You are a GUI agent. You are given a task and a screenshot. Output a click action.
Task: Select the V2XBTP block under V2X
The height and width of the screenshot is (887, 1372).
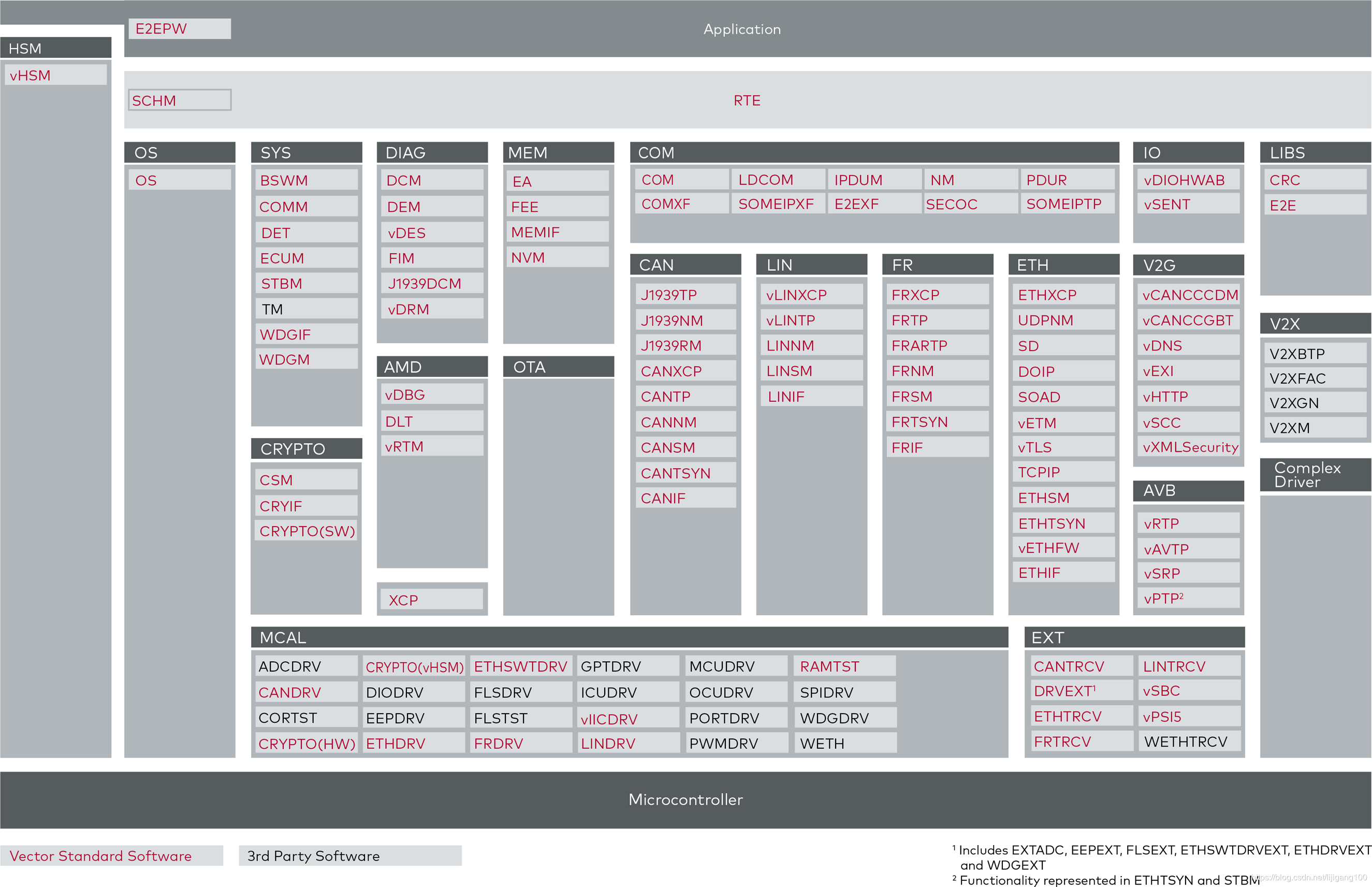pyautogui.click(x=1315, y=353)
